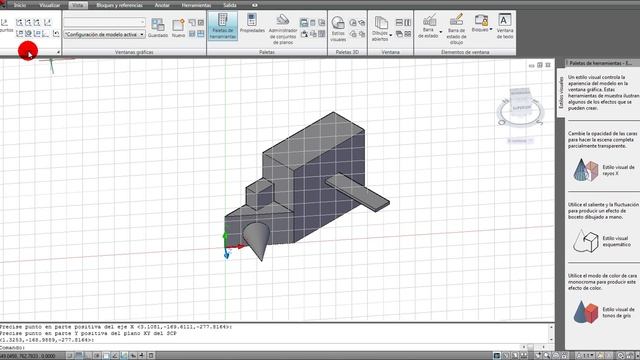Screen dimensions: 640x360
Task: Expand the Bloqueo dropdown arrow
Action: click(x=491, y=29)
